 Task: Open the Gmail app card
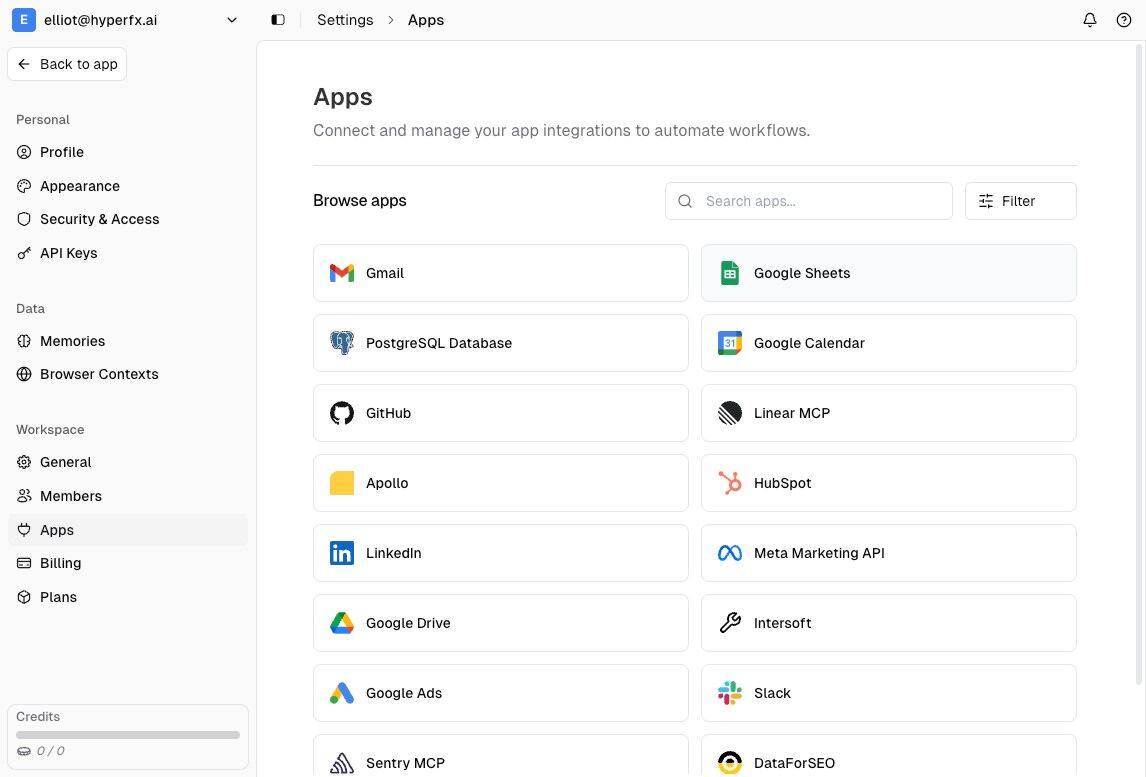[x=501, y=273]
